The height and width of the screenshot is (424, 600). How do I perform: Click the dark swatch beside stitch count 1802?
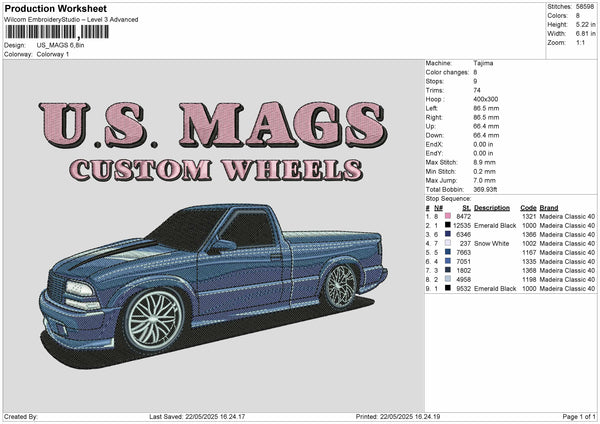tap(448, 271)
